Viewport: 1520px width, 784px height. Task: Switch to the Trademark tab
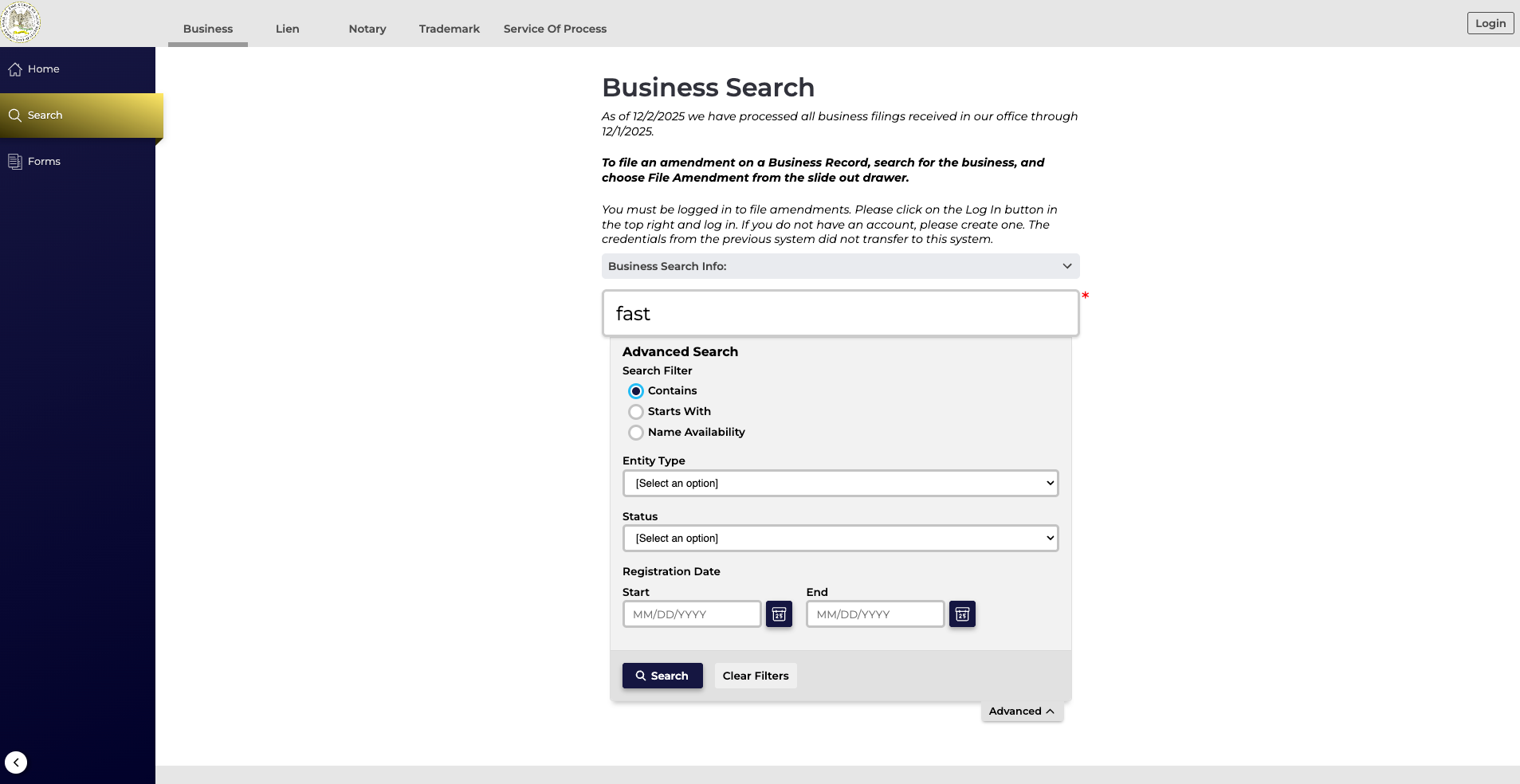(449, 29)
